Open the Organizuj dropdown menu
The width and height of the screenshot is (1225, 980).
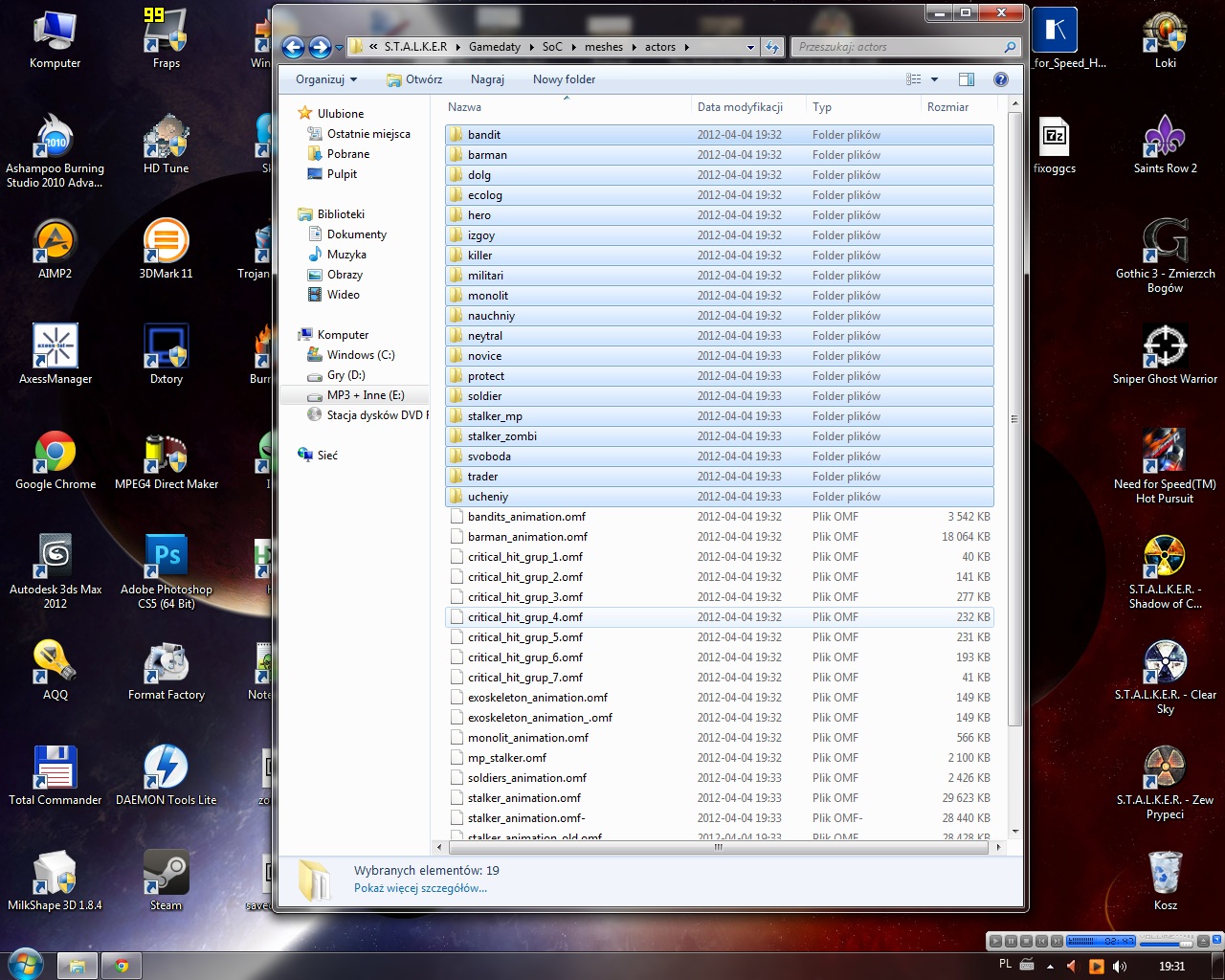point(326,79)
